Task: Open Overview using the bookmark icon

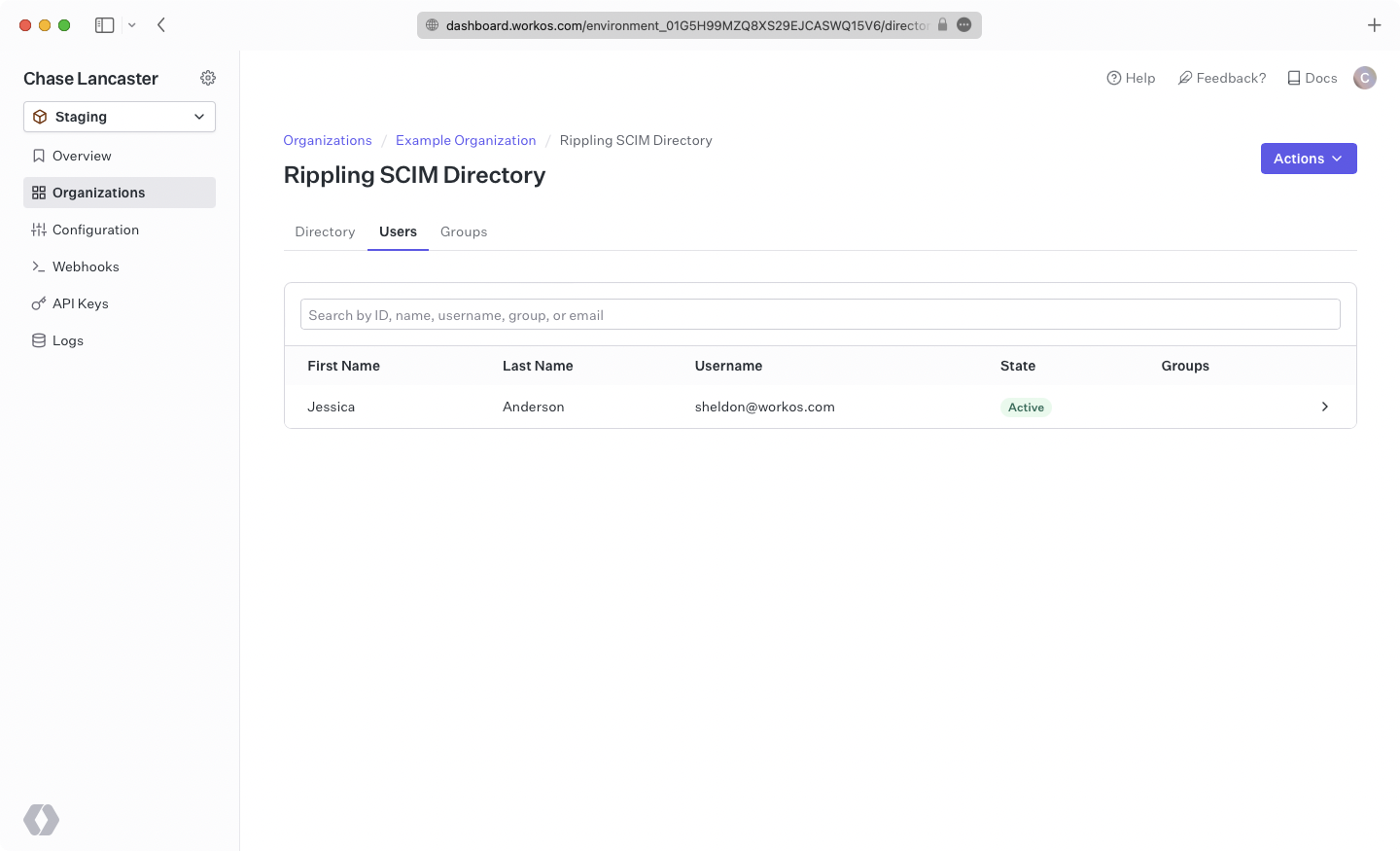Action: pyautogui.click(x=39, y=156)
